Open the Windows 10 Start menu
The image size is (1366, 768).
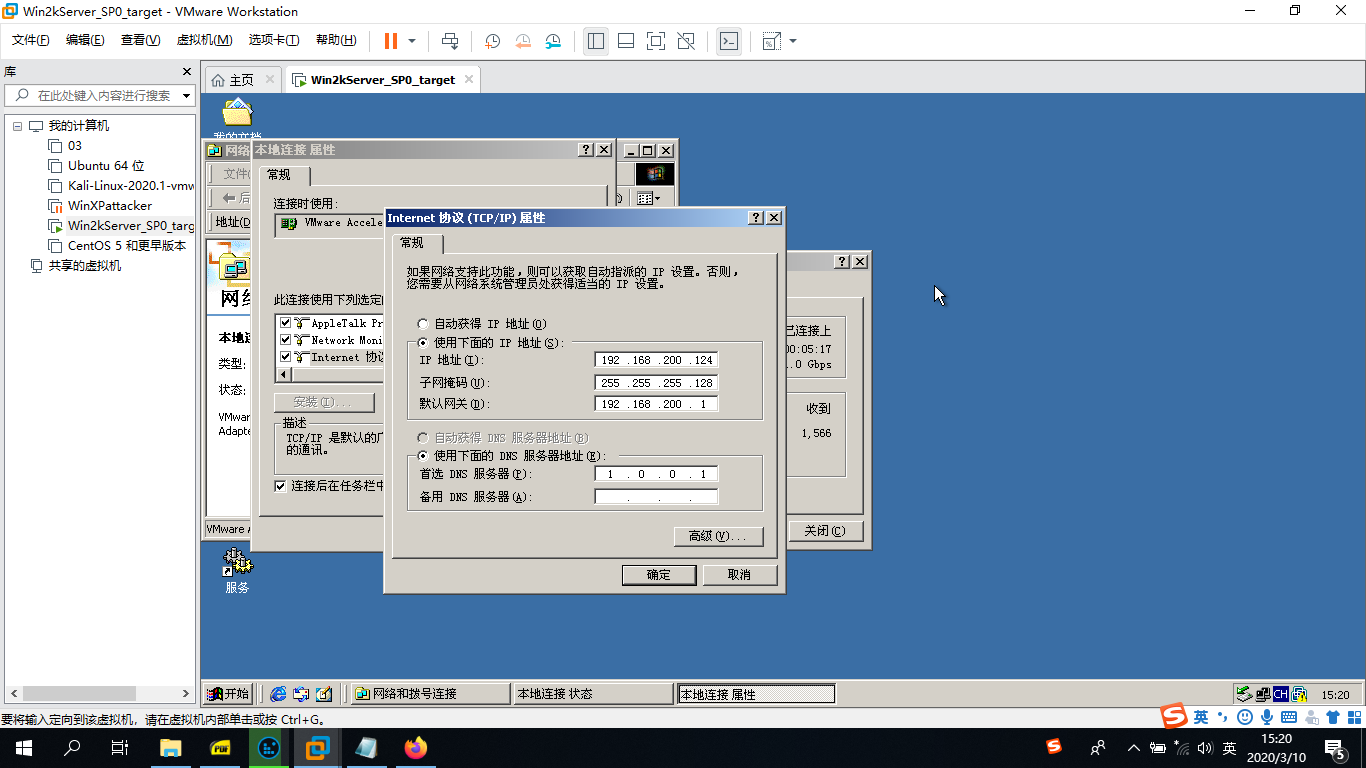[x=24, y=748]
